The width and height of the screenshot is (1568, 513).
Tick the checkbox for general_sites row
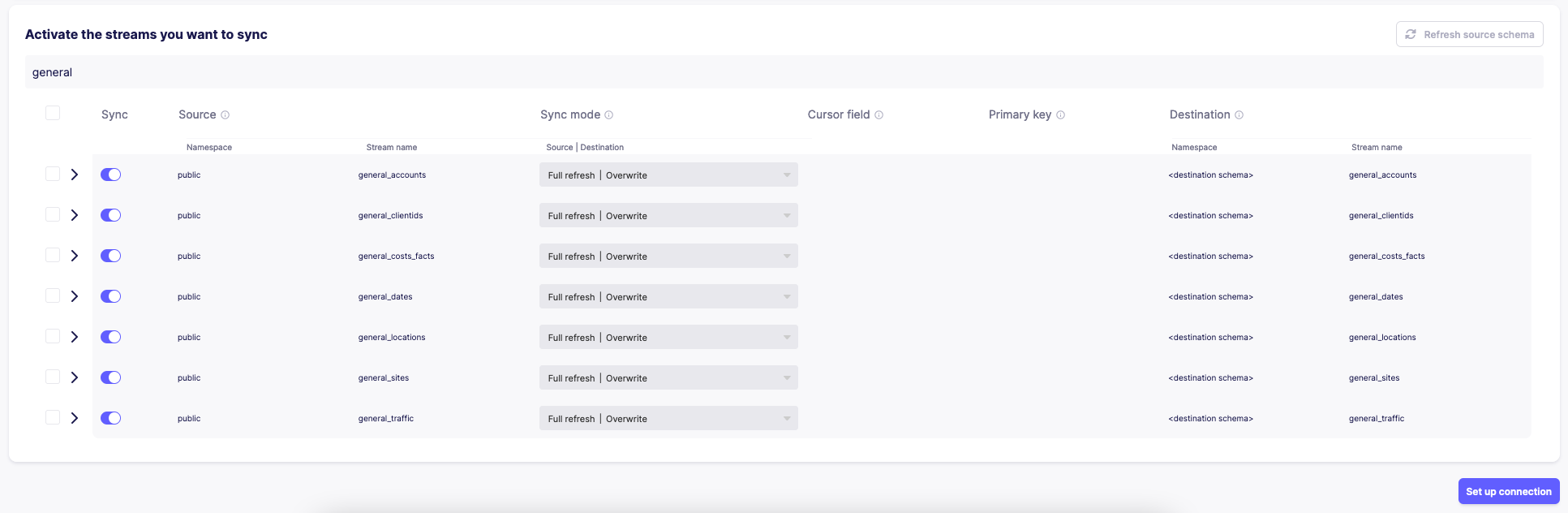click(53, 377)
